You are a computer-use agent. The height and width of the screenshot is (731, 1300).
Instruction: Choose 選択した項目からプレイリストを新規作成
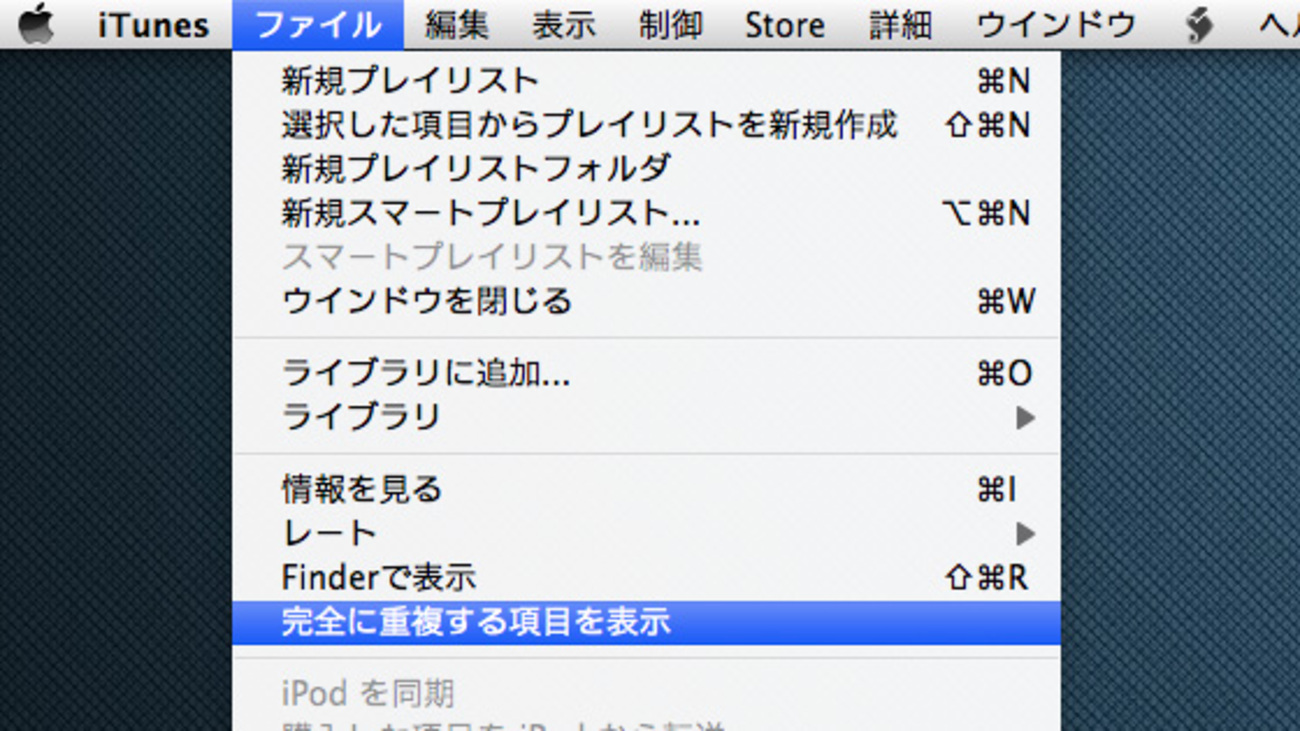(646, 125)
